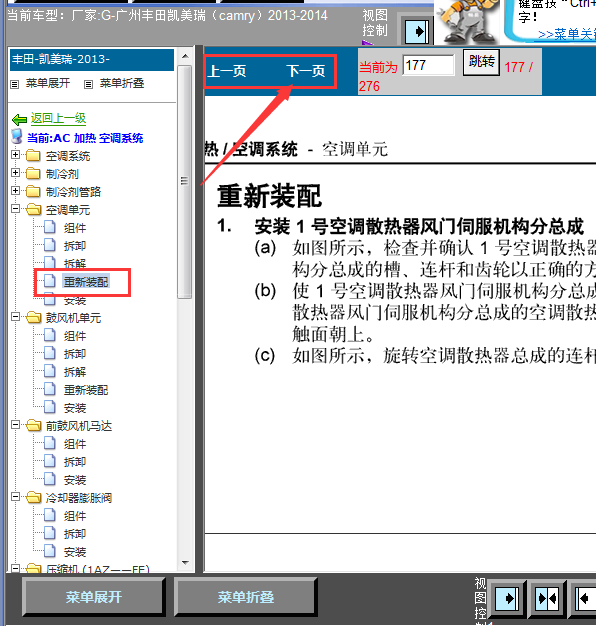Open 组件 under 冷却器膨胀阀
The height and width of the screenshot is (626, 596).
pyautogui.click(x=75, y=516)
